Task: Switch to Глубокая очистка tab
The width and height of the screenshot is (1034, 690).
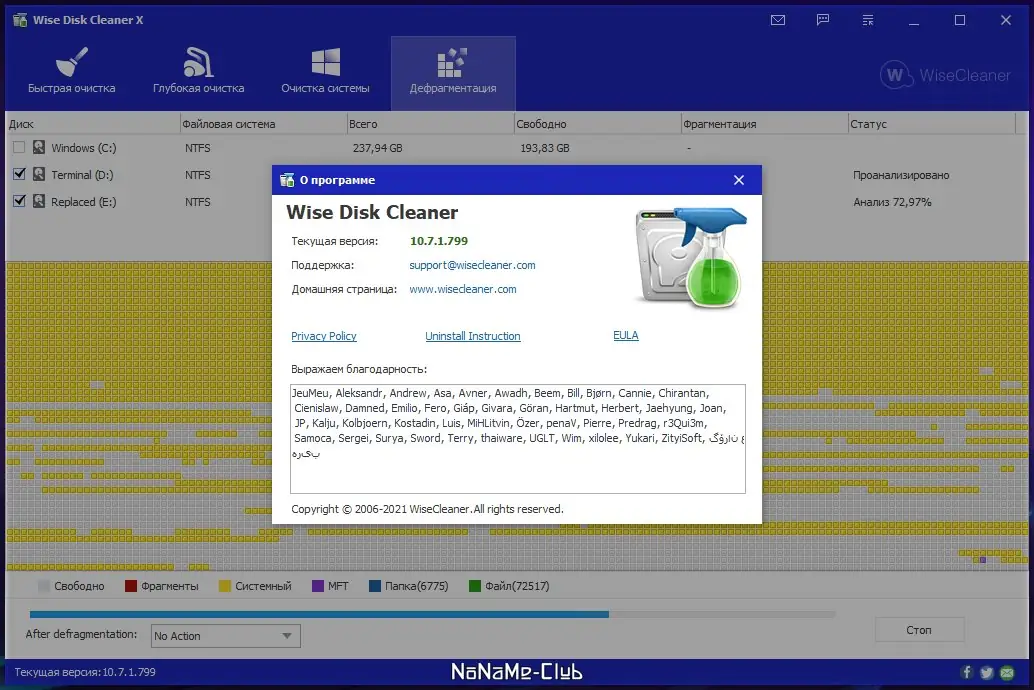Action: (x=198, y=73)
